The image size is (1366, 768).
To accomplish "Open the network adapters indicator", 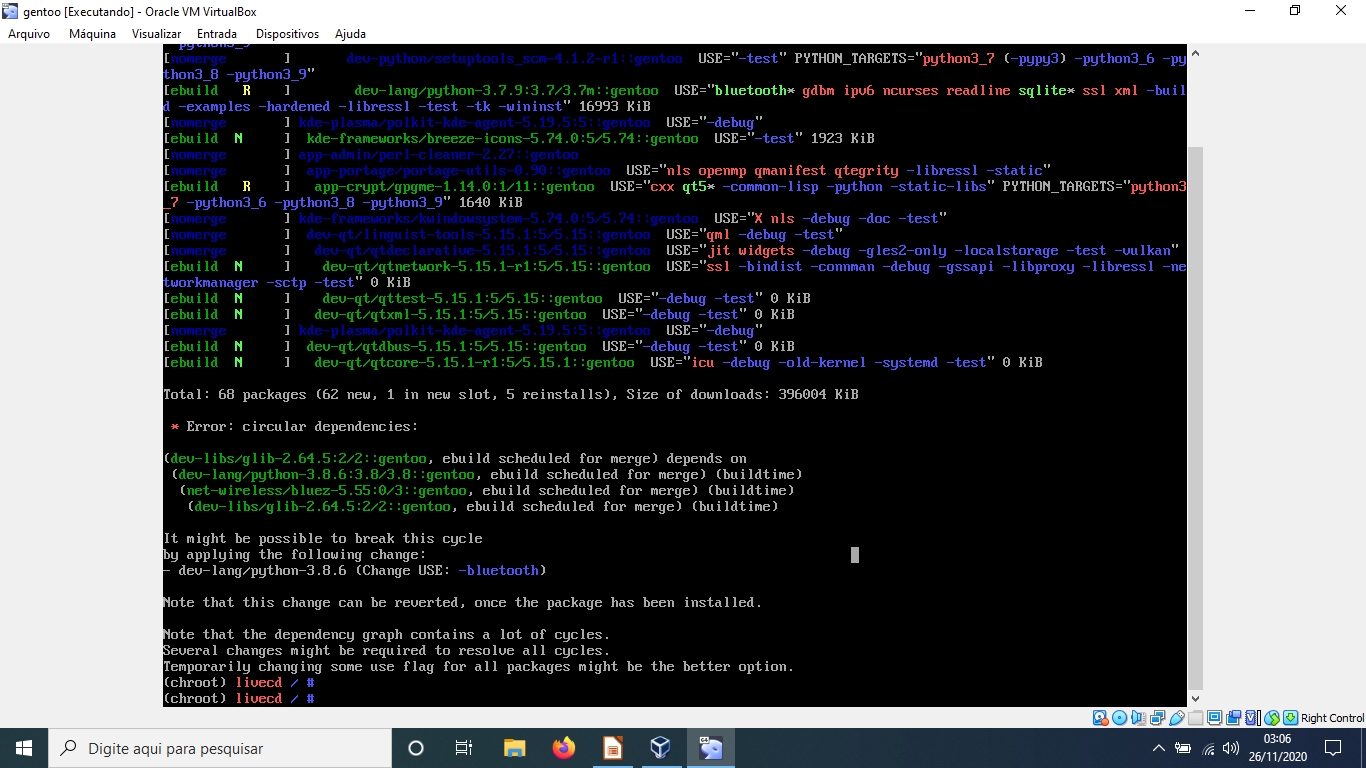I will (x=1158, y=718).
